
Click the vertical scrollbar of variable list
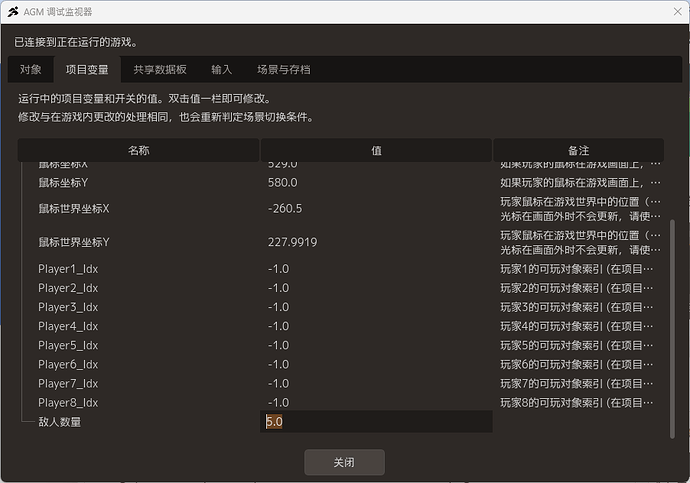[672, 329]
